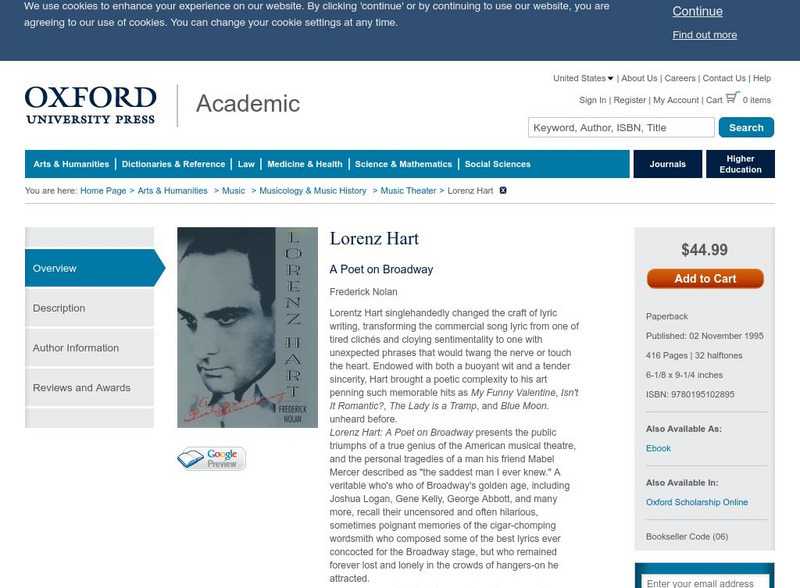800x588 pixels.
Task: Open the United States country dropdown
Action: click(583, 78)
